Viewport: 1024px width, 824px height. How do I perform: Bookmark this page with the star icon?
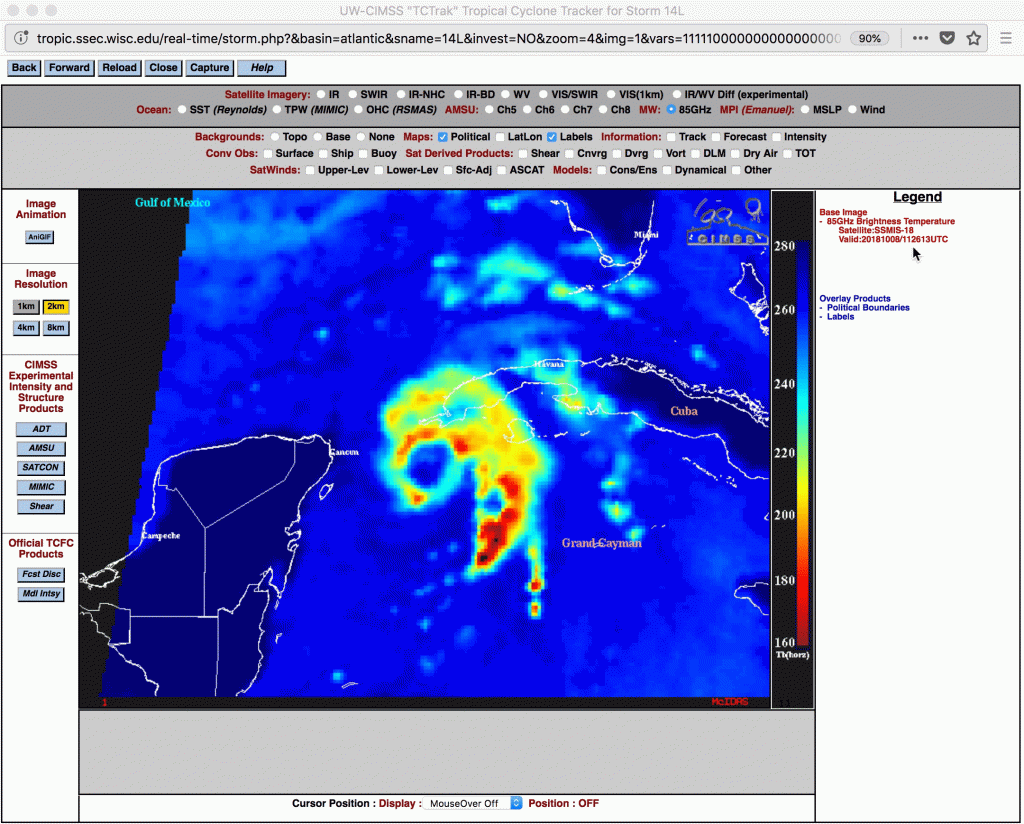[x=971, y=37]
